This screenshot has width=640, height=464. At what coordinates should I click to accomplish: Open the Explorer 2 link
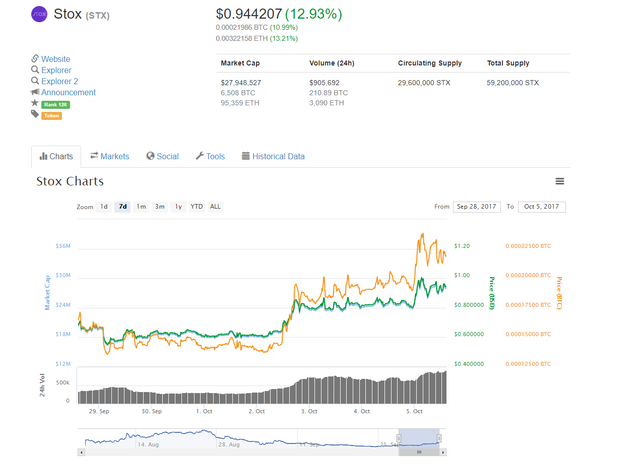pyautogui.click(x=60, y=81)
